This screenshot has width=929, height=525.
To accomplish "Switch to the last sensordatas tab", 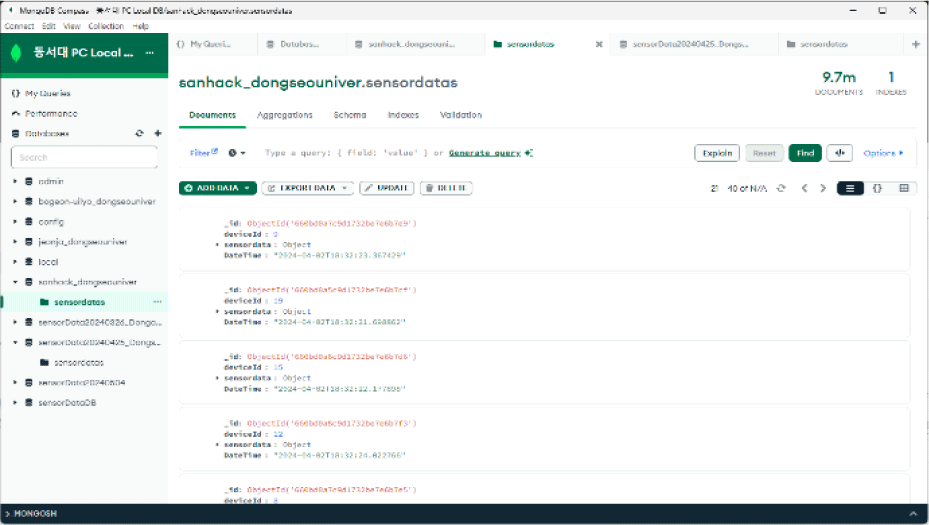I will click(x=824, y=44).
